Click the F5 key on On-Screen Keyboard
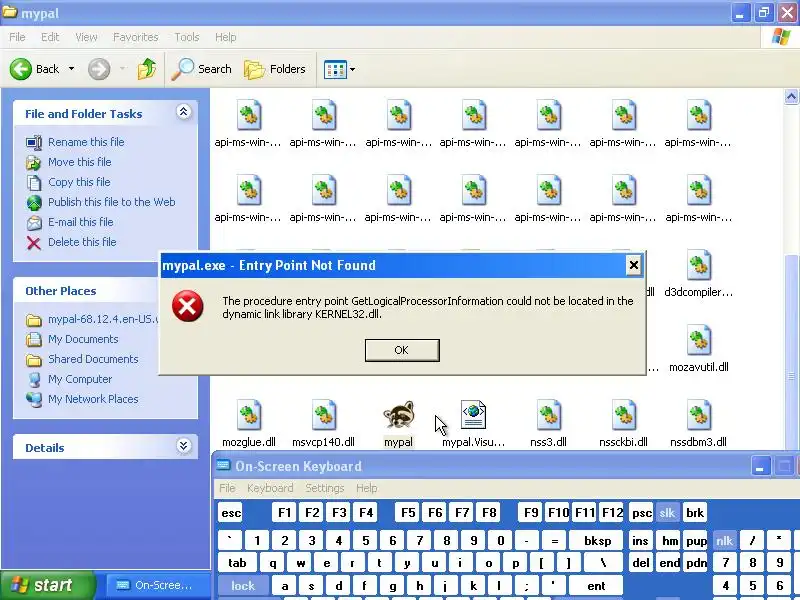The image size is (800, 600). click(x=408, y=513)
